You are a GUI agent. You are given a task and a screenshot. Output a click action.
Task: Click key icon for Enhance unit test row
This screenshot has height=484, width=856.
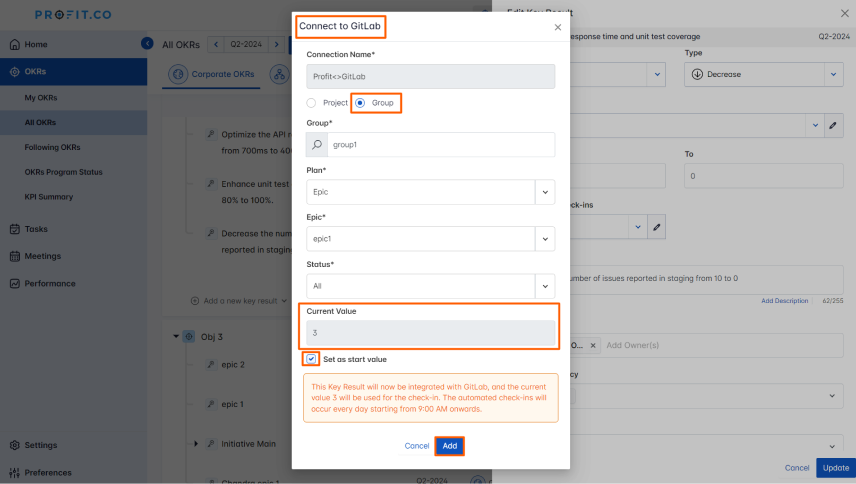pyautogui.click(x=211, y=184)
